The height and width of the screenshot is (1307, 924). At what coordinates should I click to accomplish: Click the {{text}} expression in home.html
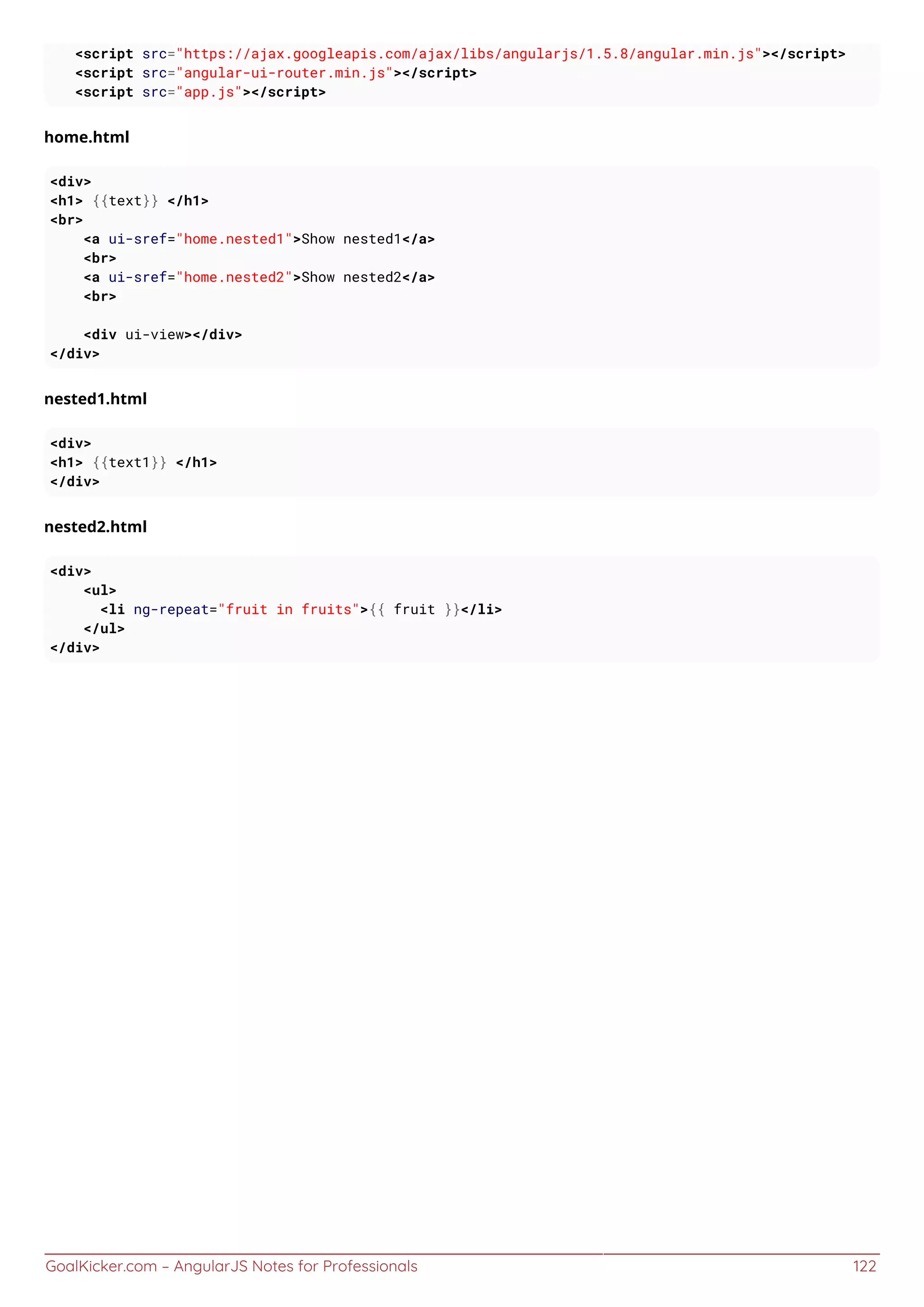tap(125, 201)
